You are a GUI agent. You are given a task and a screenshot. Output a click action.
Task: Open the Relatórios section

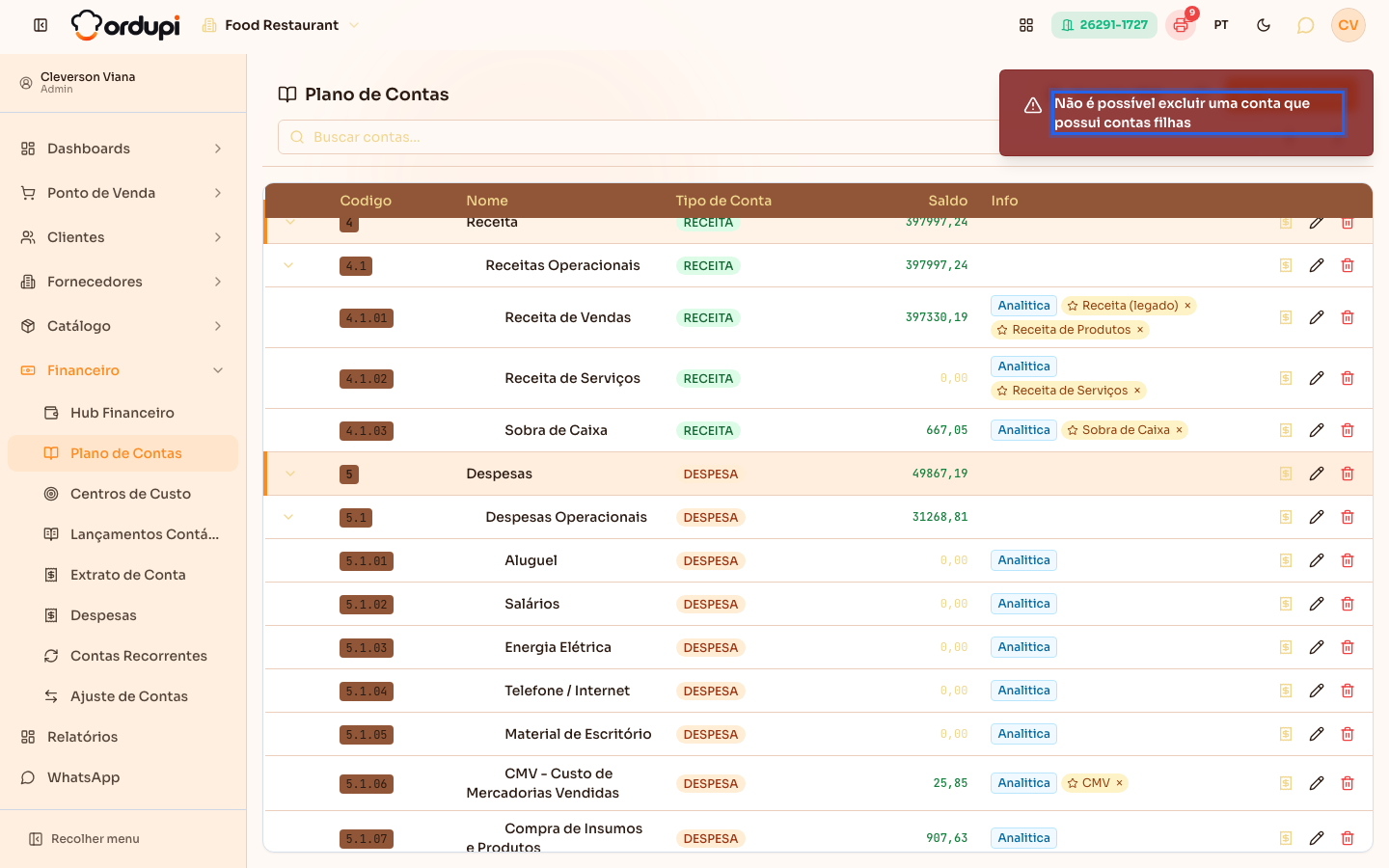click(123, 737)
